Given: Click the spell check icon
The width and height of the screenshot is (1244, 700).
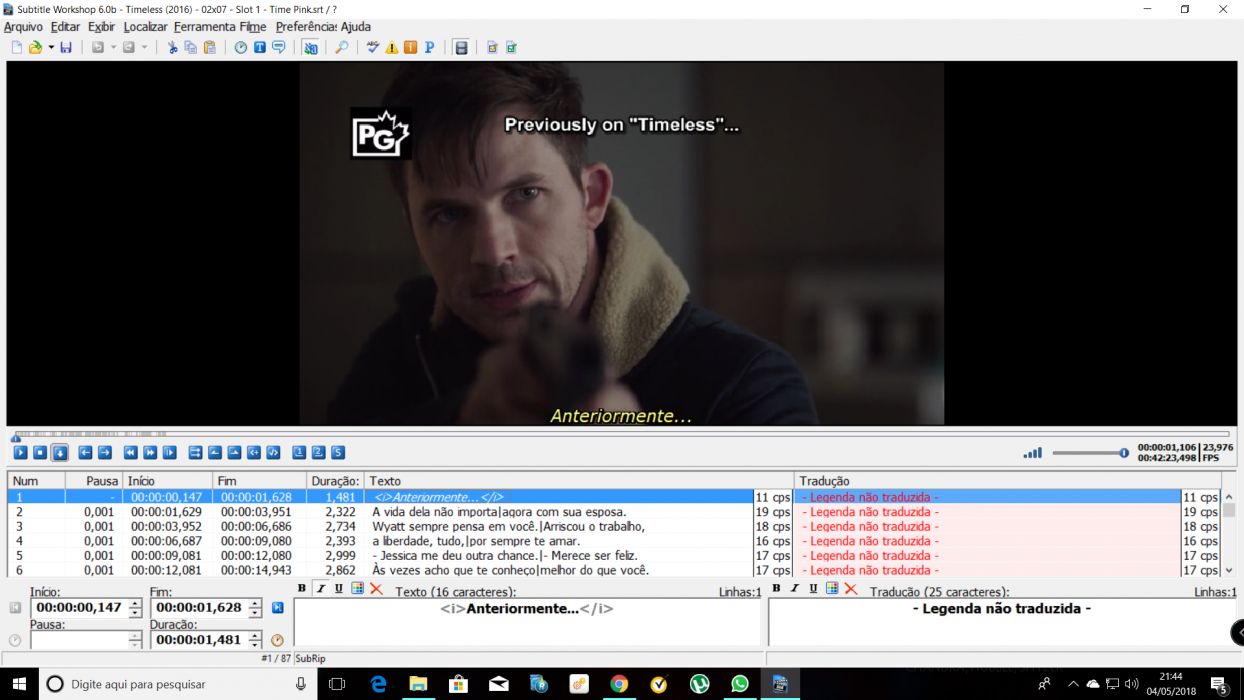Looking at the screenshot, I should click(x=373, y=47).
